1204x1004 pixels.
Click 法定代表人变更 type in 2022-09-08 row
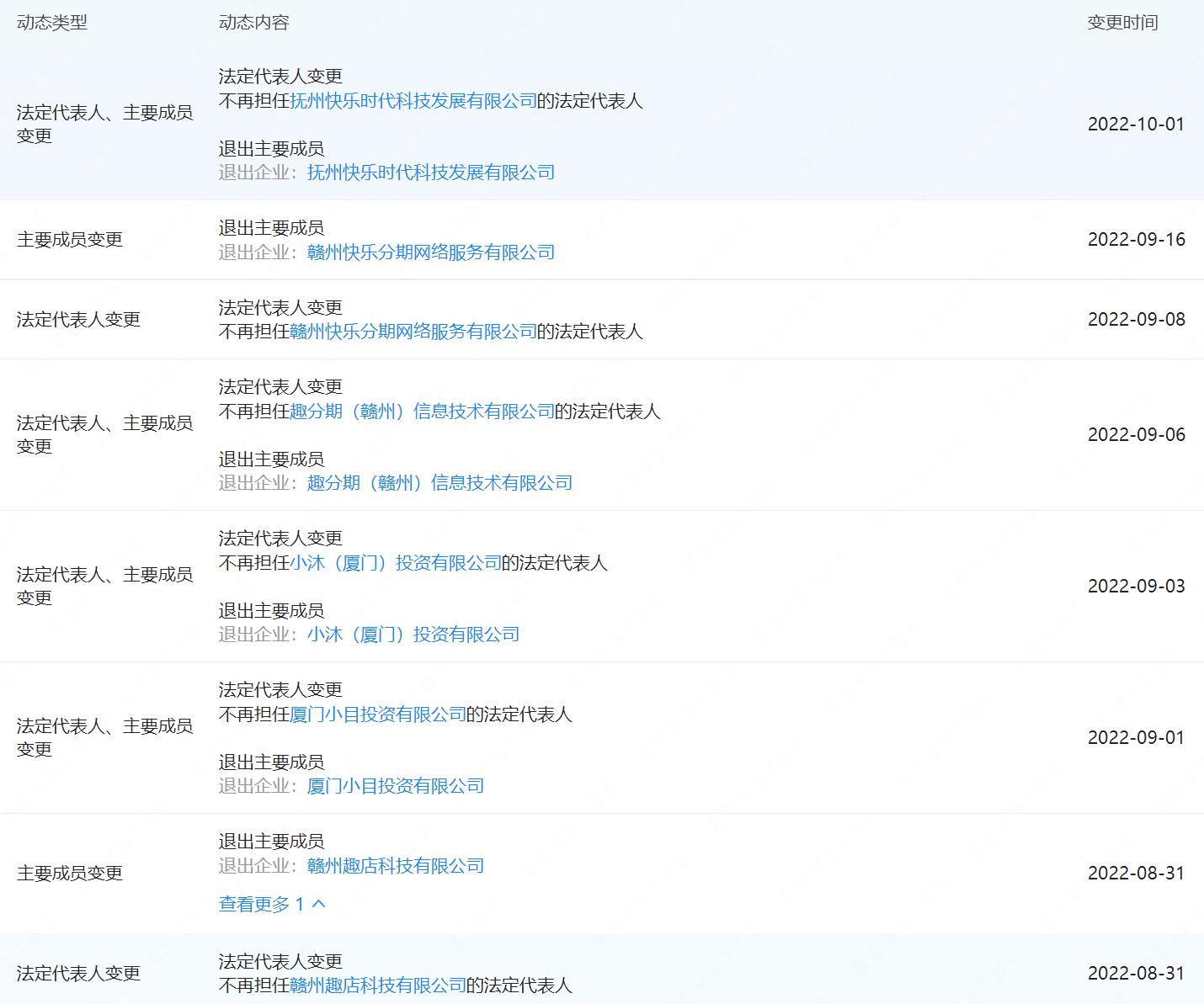78,320
